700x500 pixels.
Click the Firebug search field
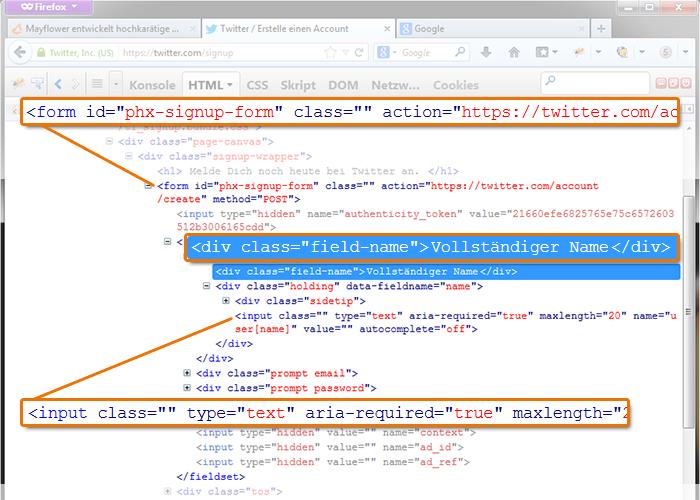595,83
